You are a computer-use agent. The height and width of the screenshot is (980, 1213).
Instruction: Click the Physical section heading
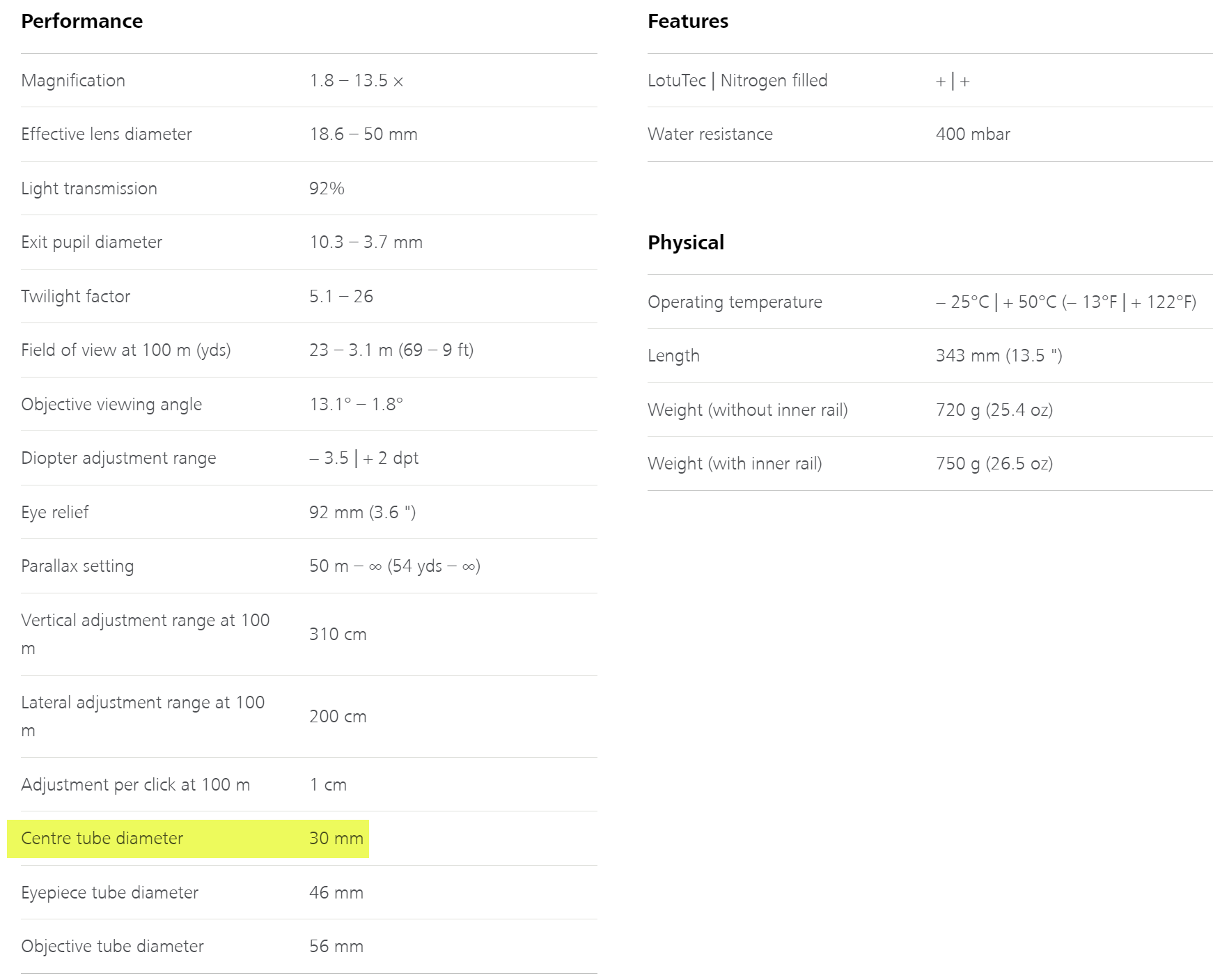[x=685, y=242]
